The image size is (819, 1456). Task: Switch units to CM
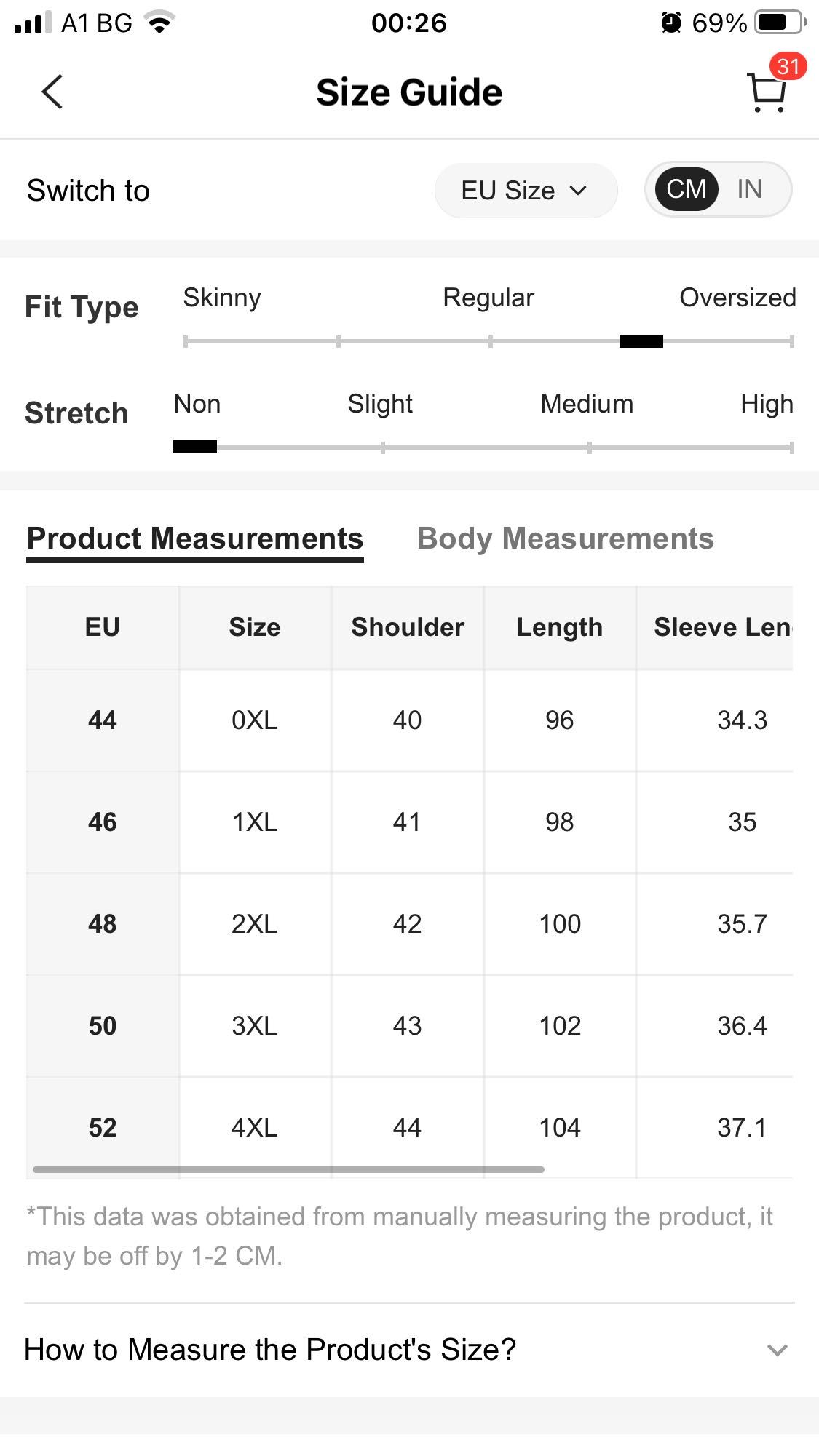(x=686, y=189)
